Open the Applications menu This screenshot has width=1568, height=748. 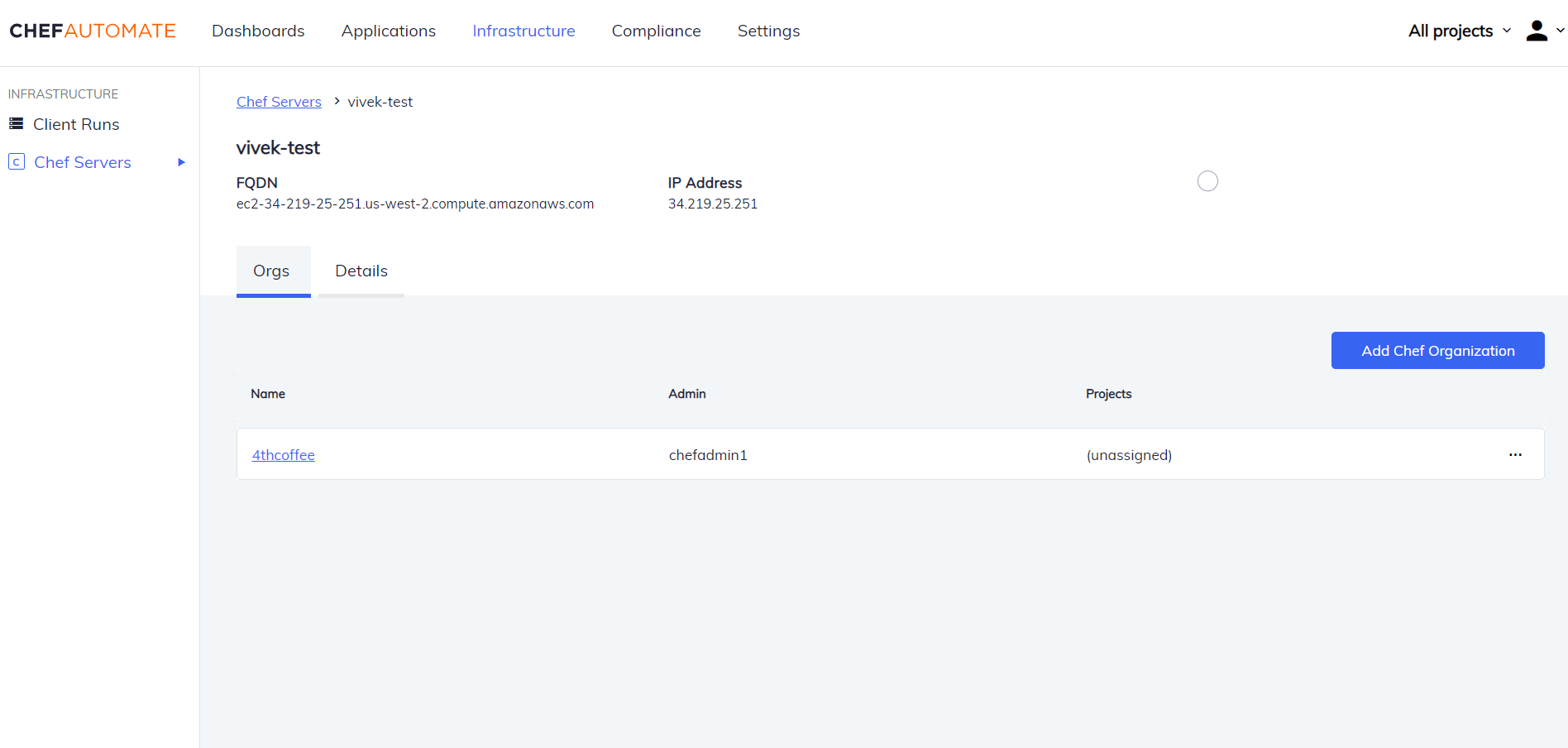[389, 31]
